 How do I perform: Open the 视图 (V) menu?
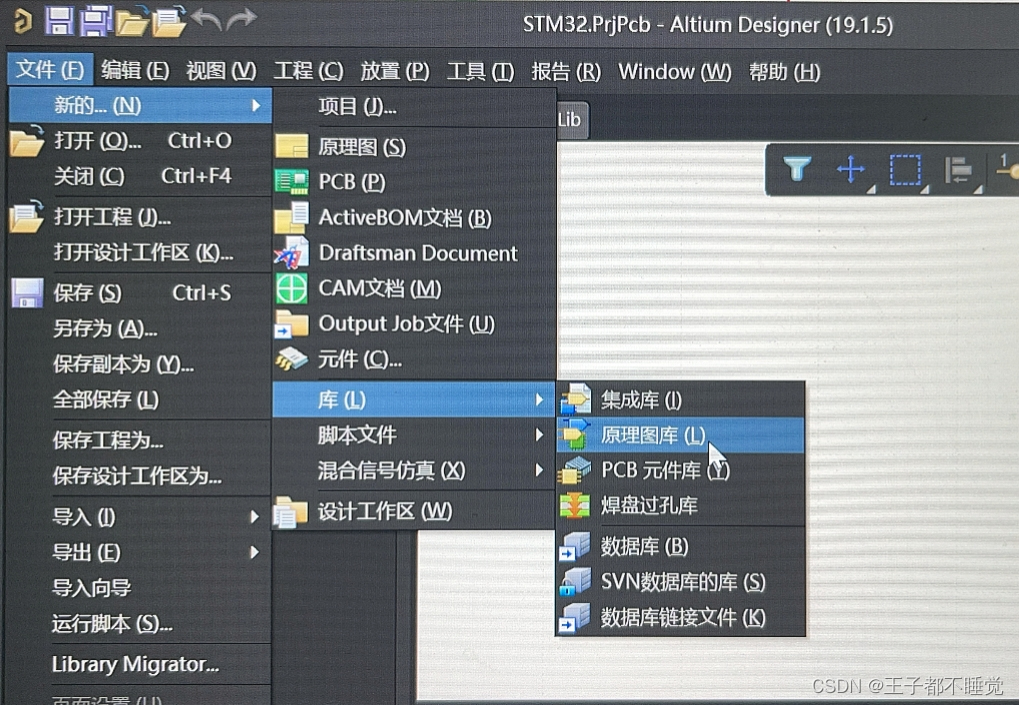pos(222,70)
